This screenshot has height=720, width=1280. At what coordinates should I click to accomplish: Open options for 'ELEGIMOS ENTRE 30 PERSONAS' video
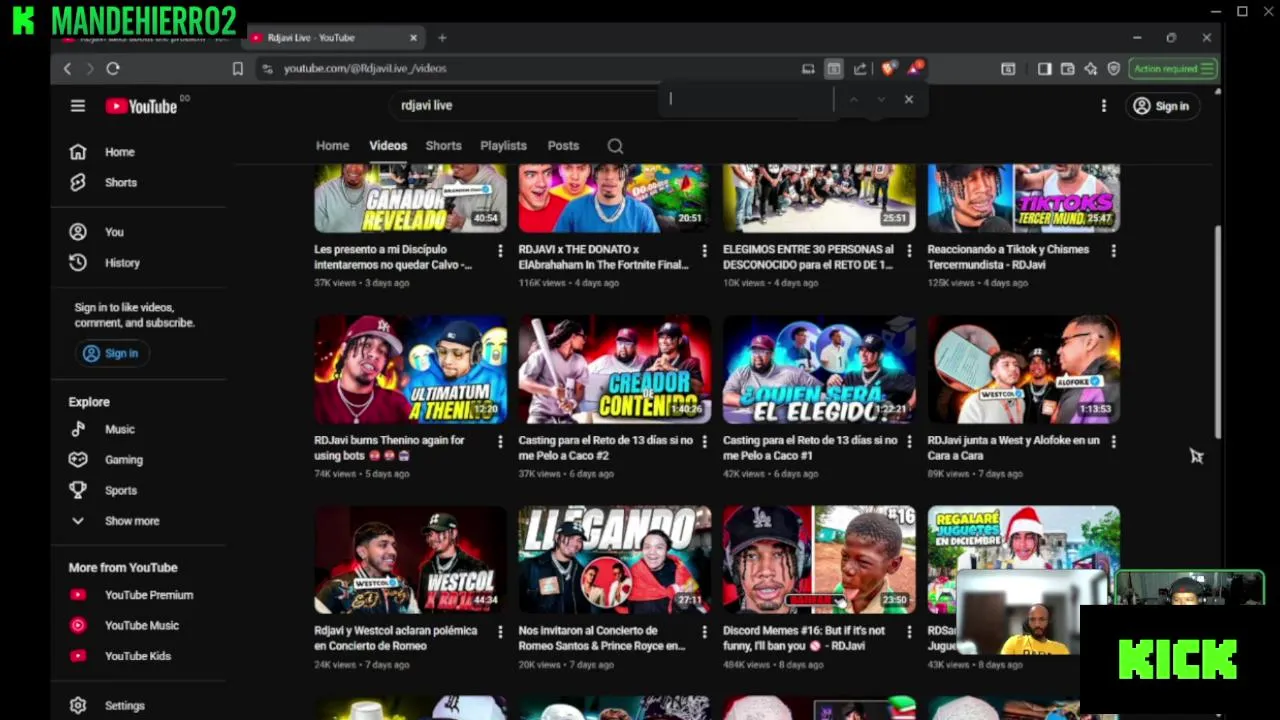click(909, 251)
